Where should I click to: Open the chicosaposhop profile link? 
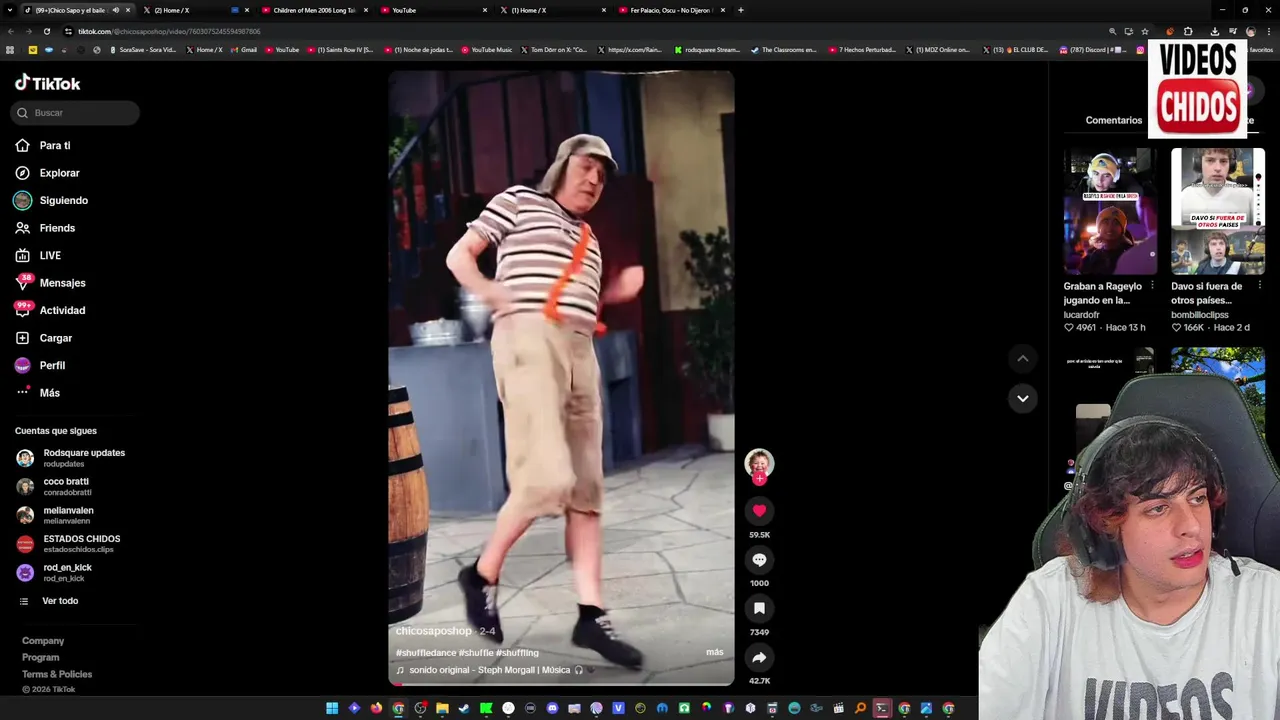(433, 631)
